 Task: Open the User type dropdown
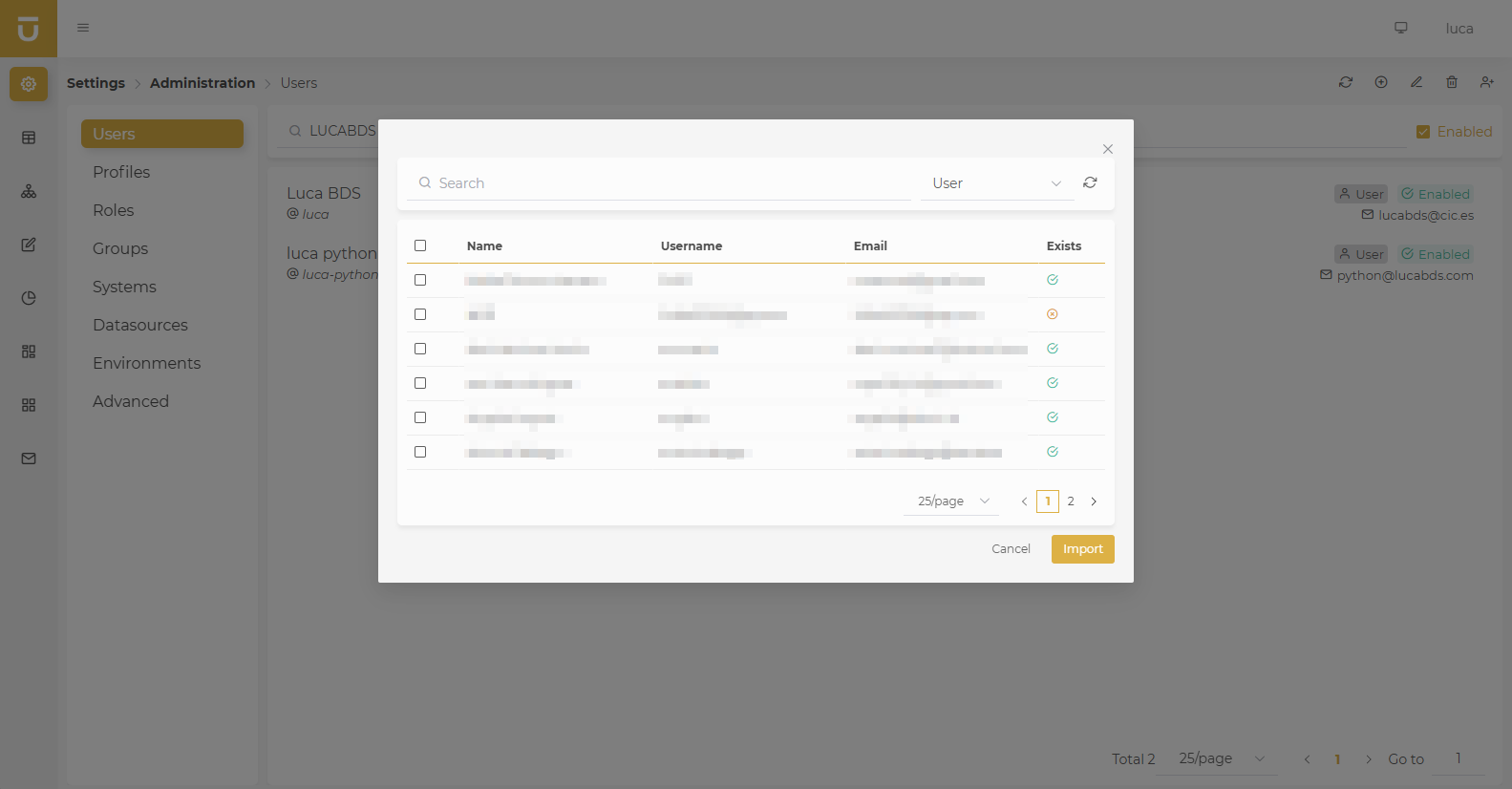996,183
